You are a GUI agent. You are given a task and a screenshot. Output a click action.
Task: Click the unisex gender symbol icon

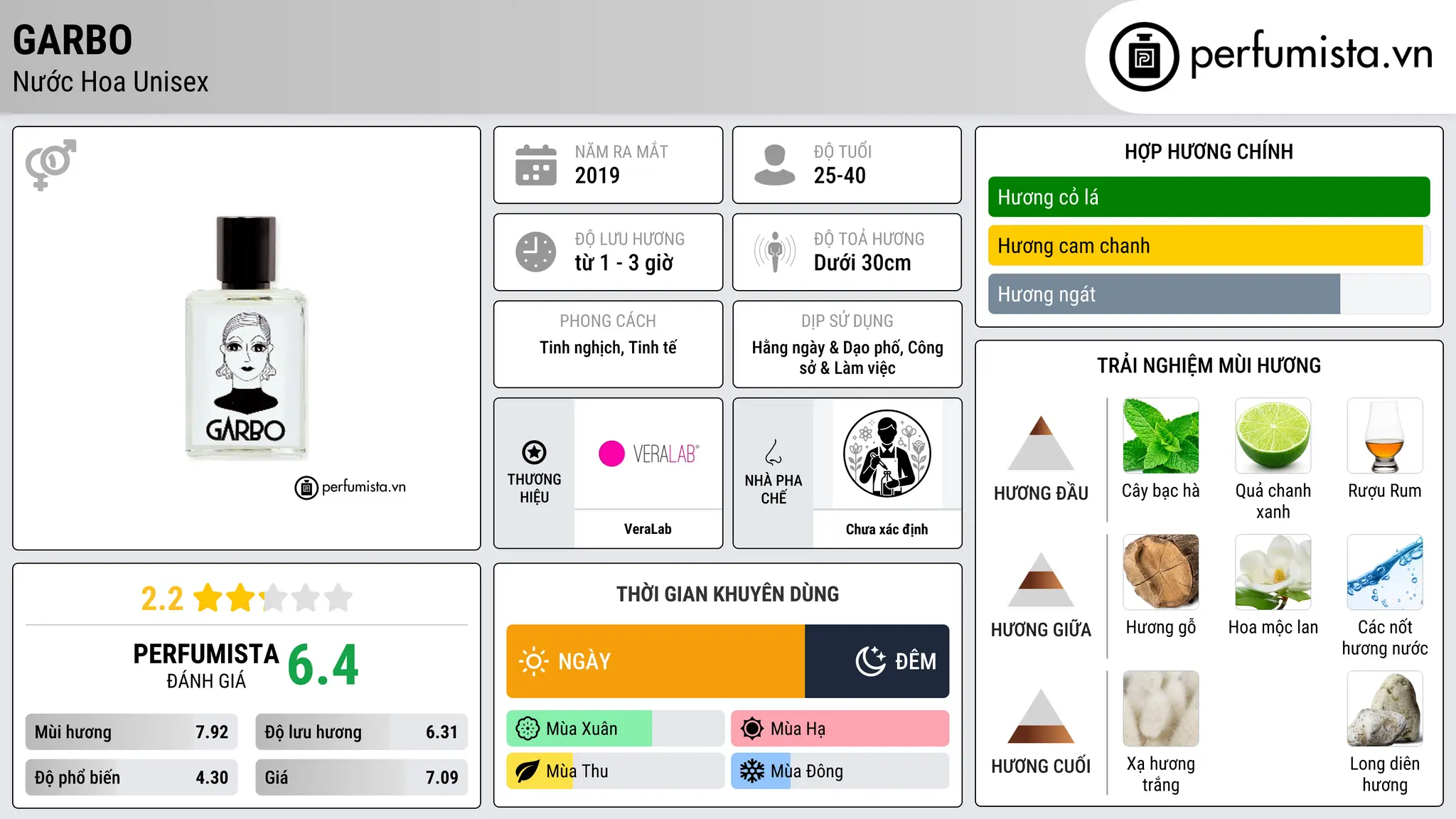tap(50, 164)
